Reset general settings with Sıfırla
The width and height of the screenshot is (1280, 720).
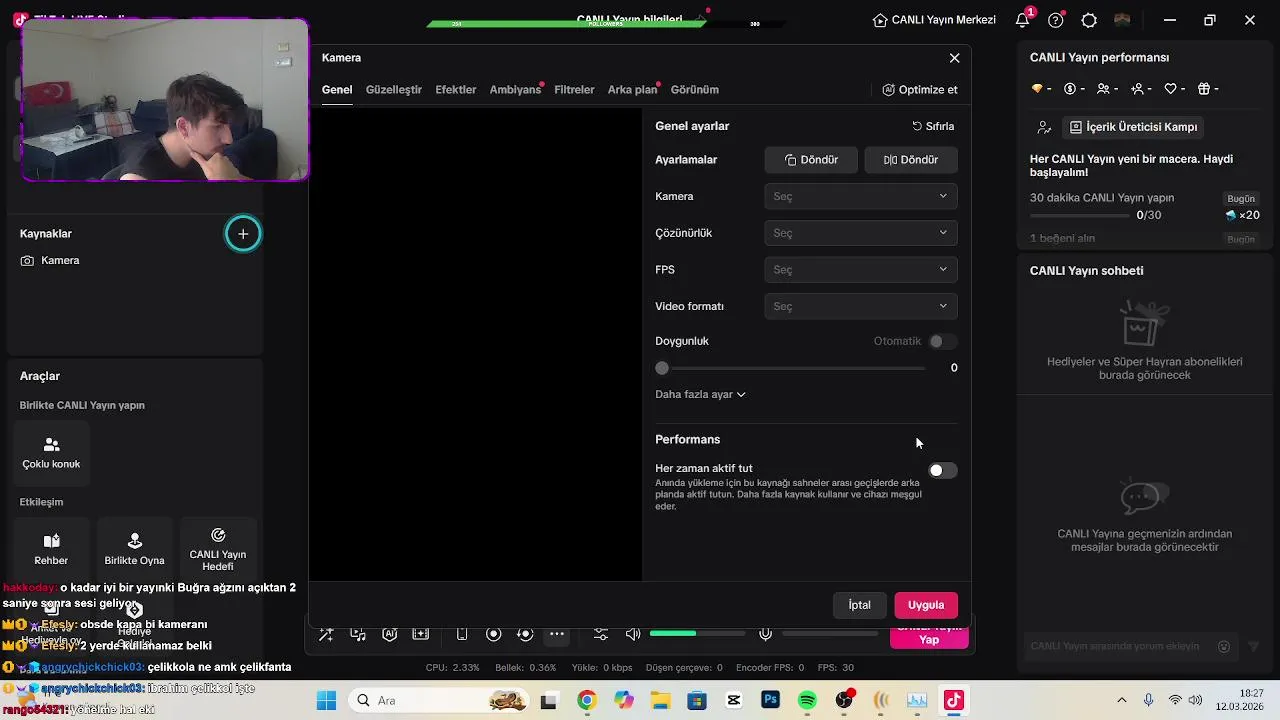933,126
